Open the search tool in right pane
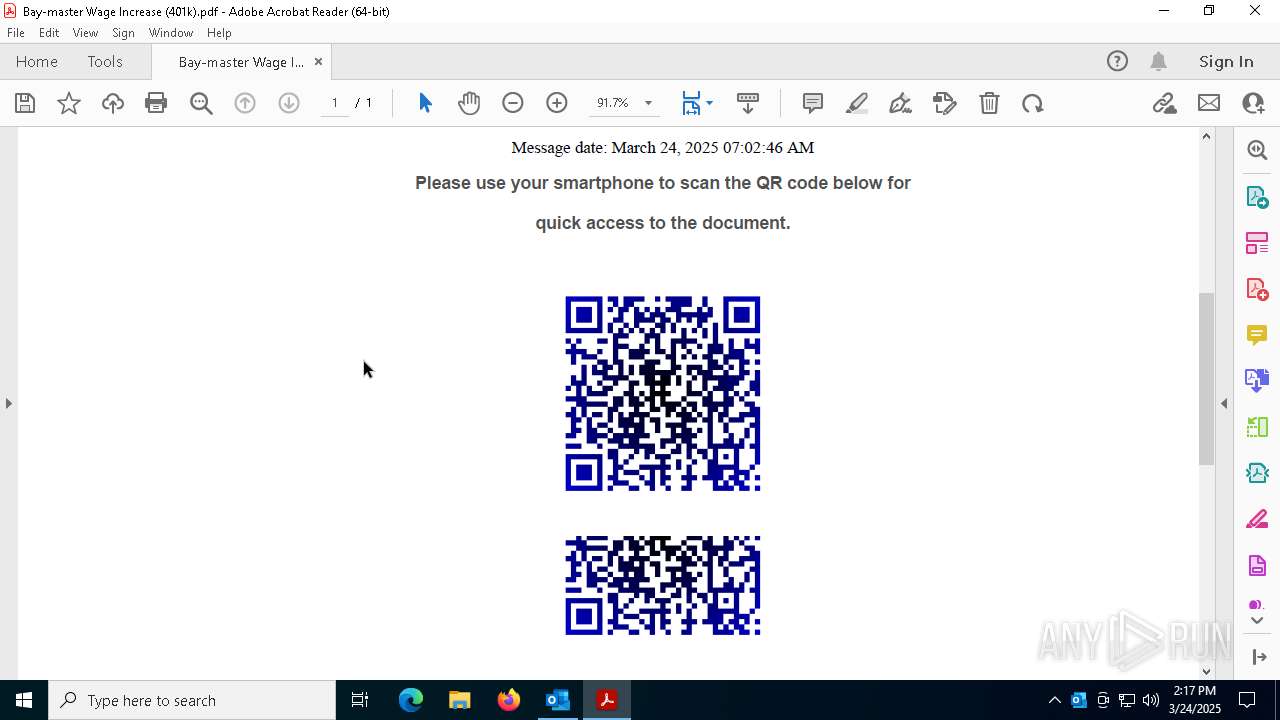Image resolution: width=1280 pixels, height=720 pixels. [1257, 150]
